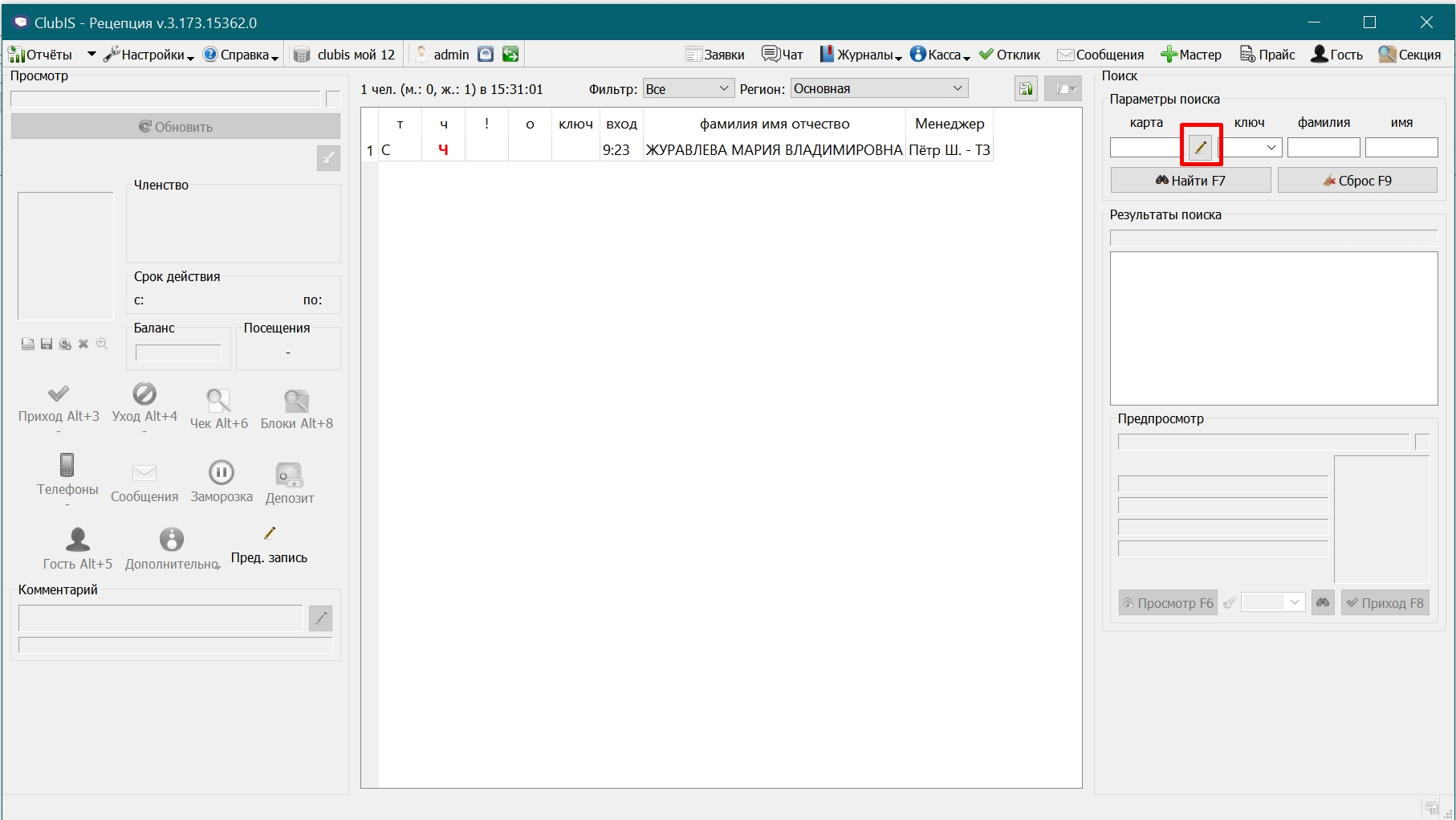Click the фамилия имя отчество column header
Viewport: 1456px width, 820px height.
(x=775, y=124)
